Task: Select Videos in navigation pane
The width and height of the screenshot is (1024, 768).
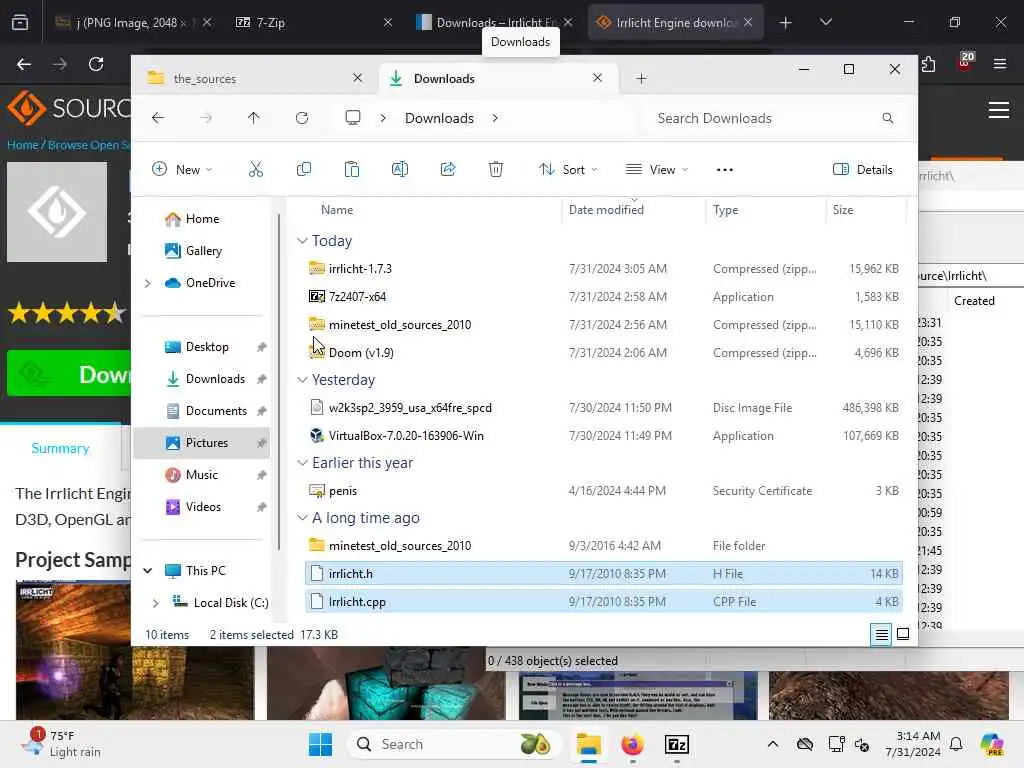Action: pyautogui.click(x=202, y=507)
